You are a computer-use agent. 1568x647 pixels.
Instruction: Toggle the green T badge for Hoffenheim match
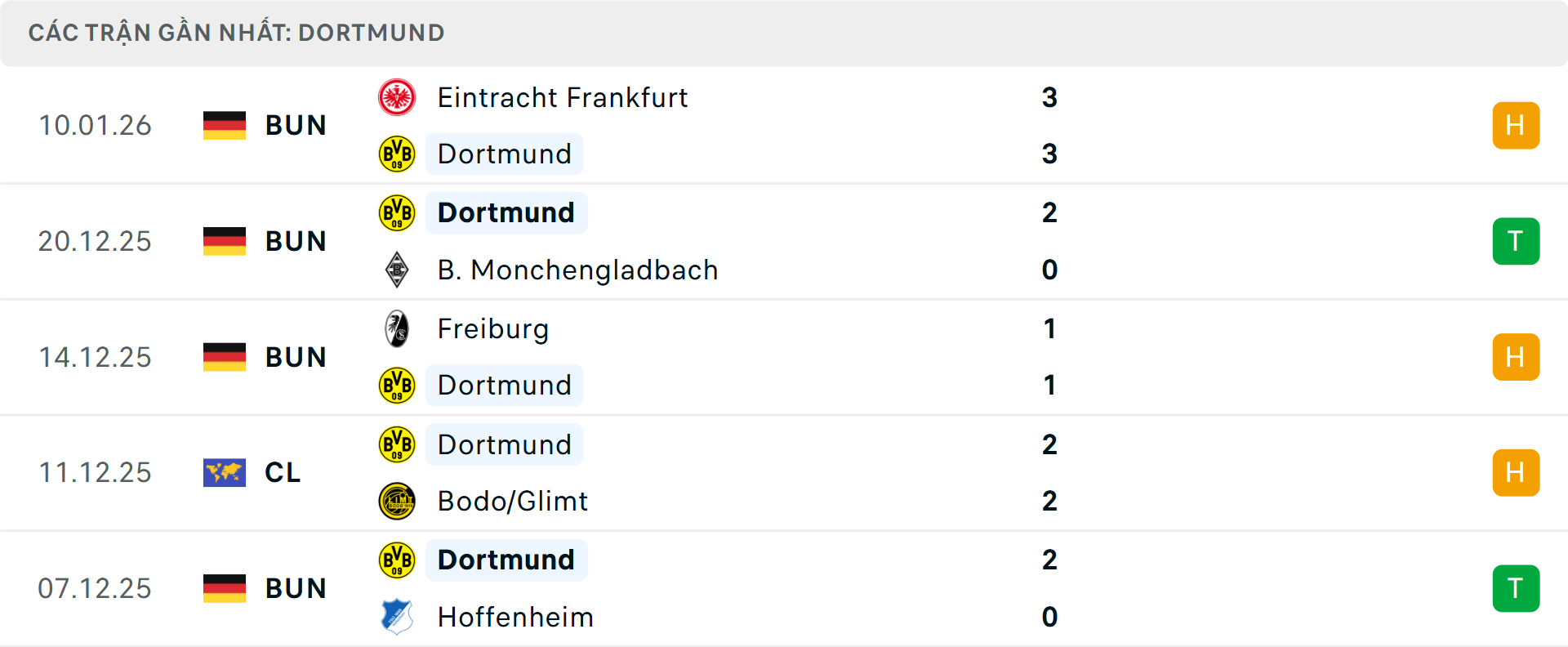coord(1516,588)
